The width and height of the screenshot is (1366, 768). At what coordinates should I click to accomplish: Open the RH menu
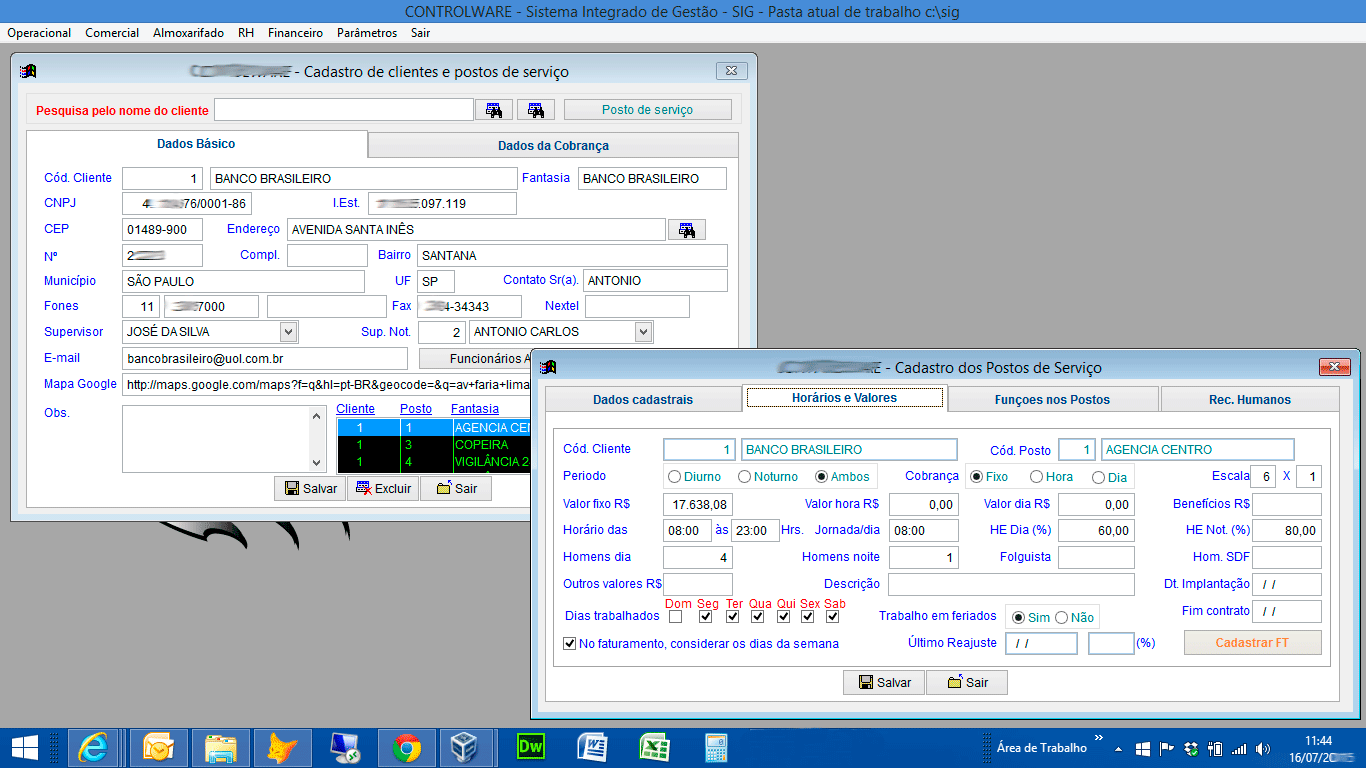pos(246,33)
